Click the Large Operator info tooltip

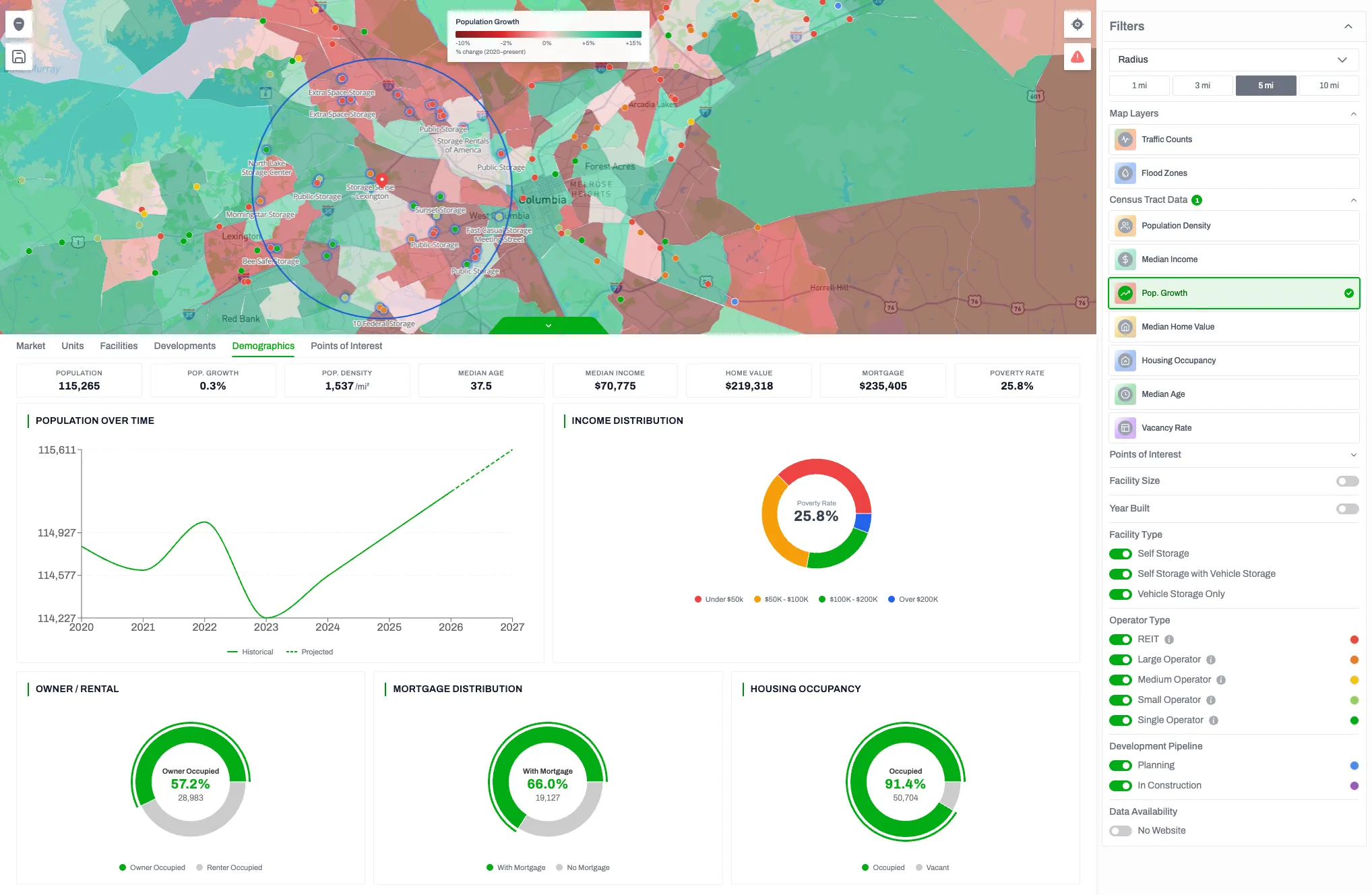pos(1211,660)
